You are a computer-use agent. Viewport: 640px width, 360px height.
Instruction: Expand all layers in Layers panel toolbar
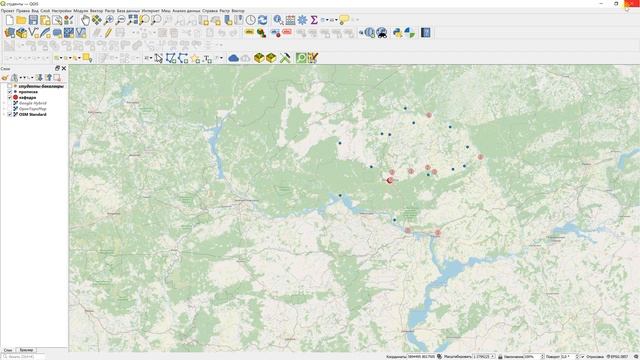pyautogui.click(x=39, y=77)
